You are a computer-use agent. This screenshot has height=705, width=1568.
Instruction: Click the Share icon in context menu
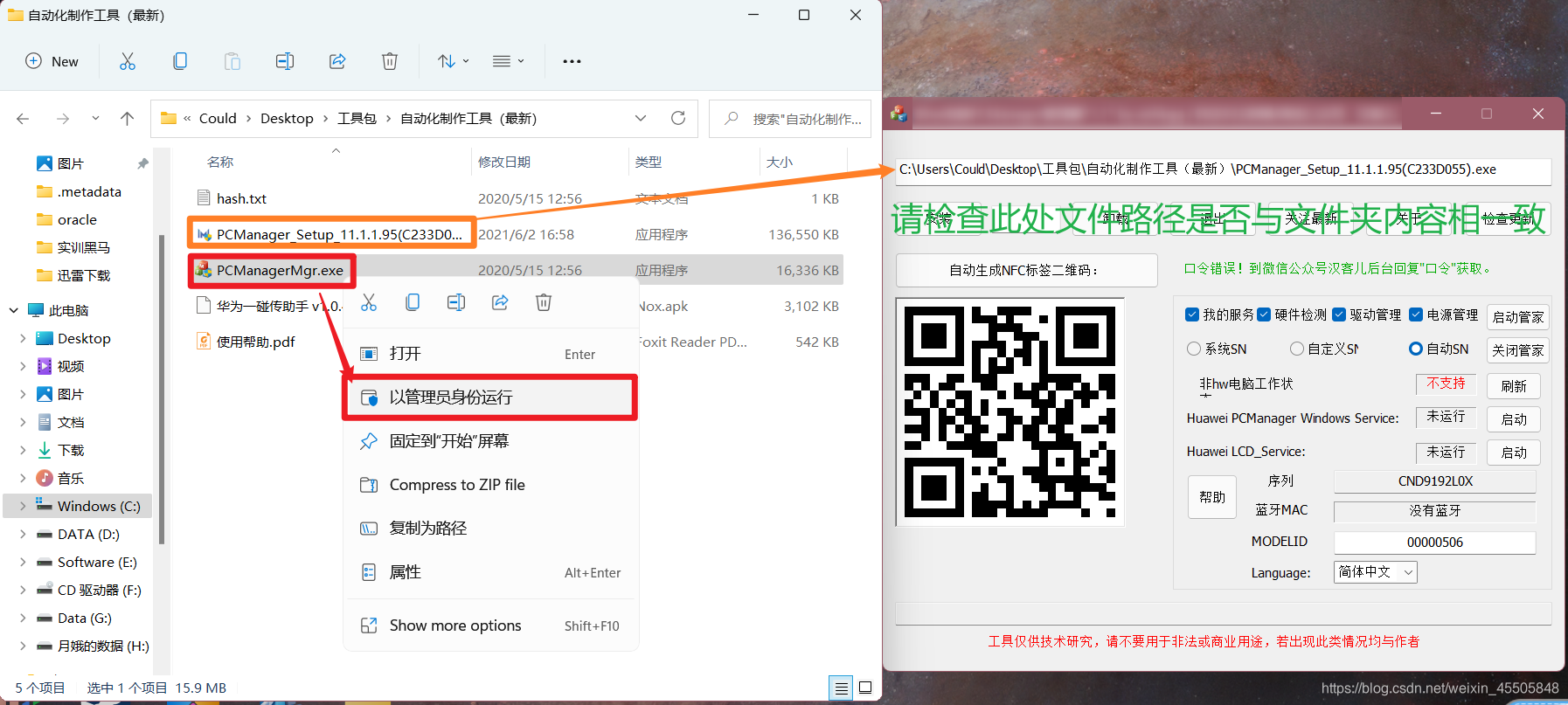pyautogui.click(x=500, y=303)
